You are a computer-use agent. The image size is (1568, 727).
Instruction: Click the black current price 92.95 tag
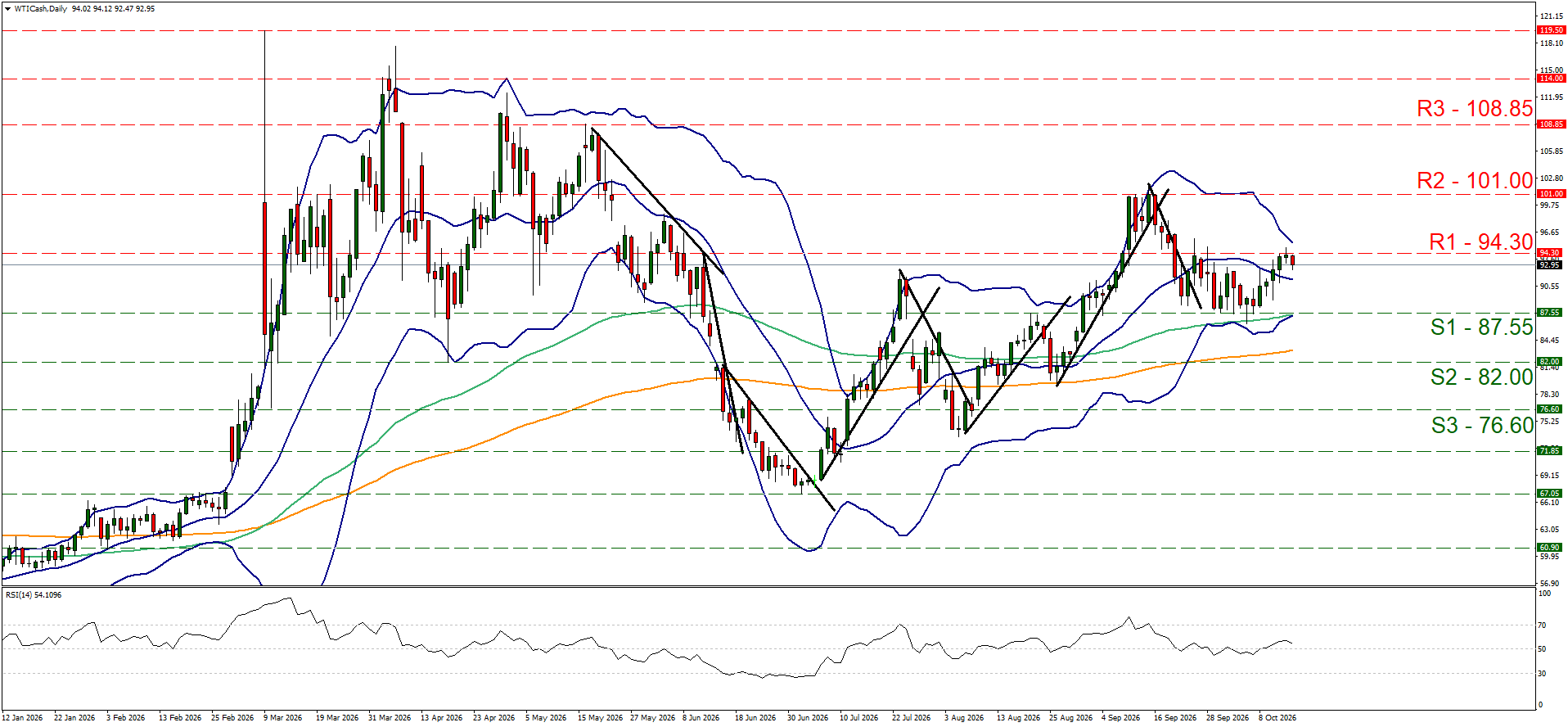[x=1550, y=265]
